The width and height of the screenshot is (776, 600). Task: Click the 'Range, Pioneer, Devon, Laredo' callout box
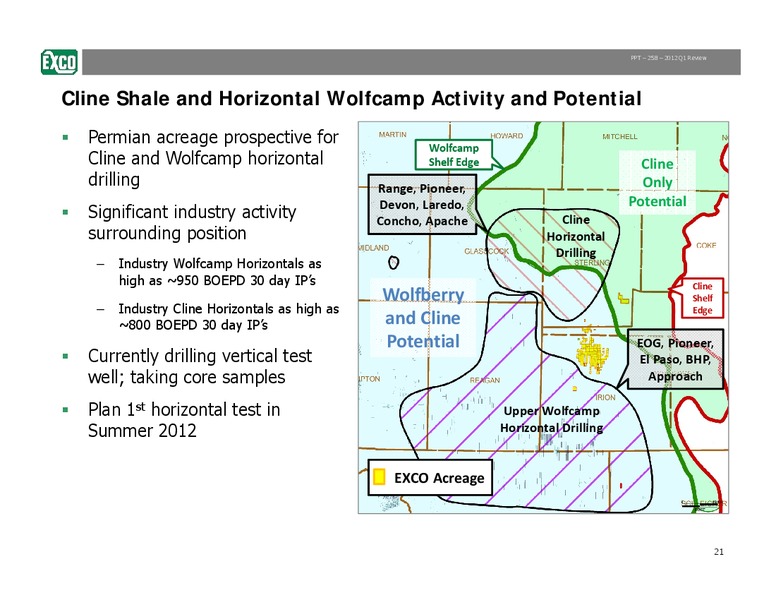tap(422, 204)
